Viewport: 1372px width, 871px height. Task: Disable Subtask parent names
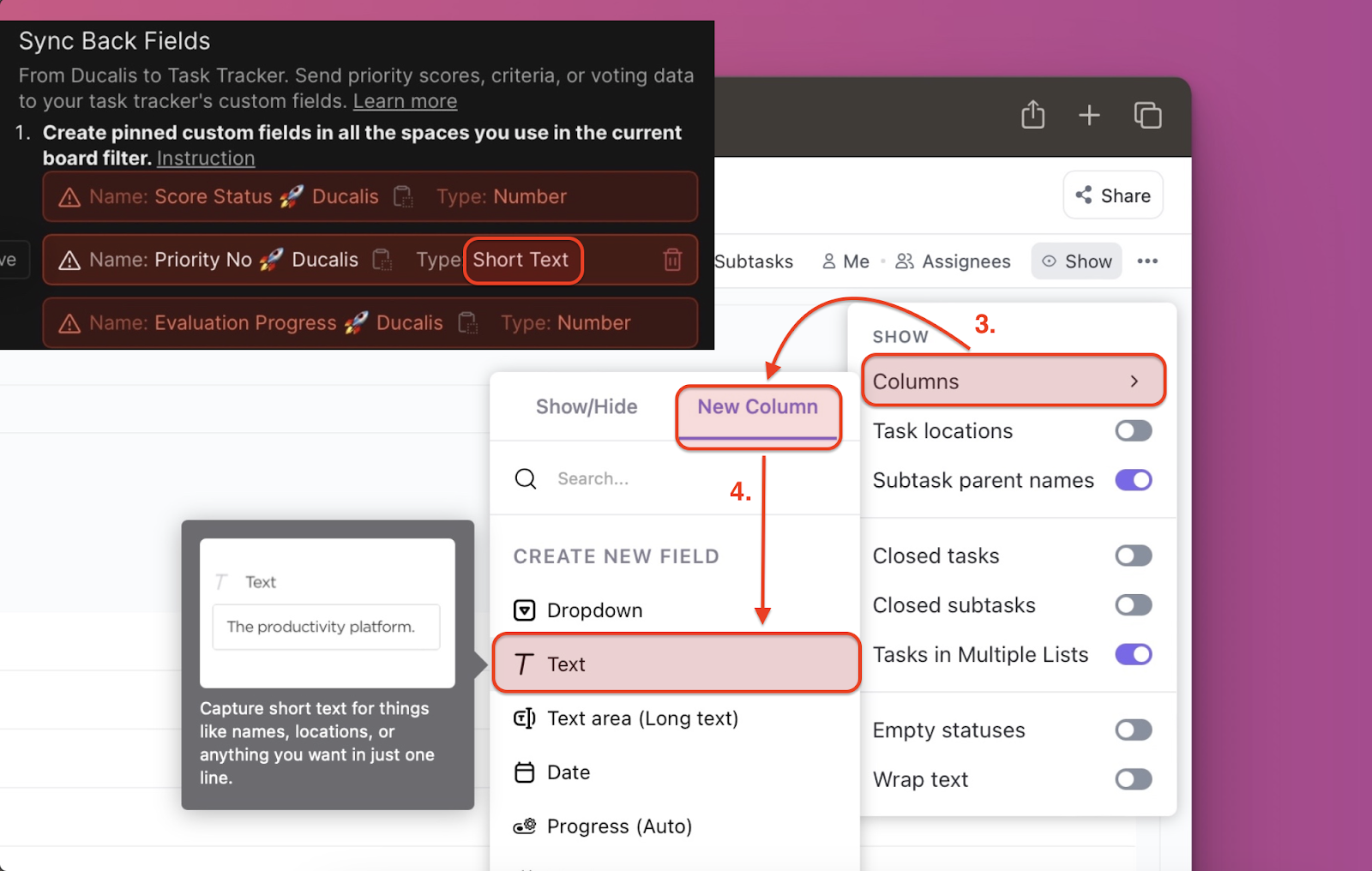[1133, 480]
